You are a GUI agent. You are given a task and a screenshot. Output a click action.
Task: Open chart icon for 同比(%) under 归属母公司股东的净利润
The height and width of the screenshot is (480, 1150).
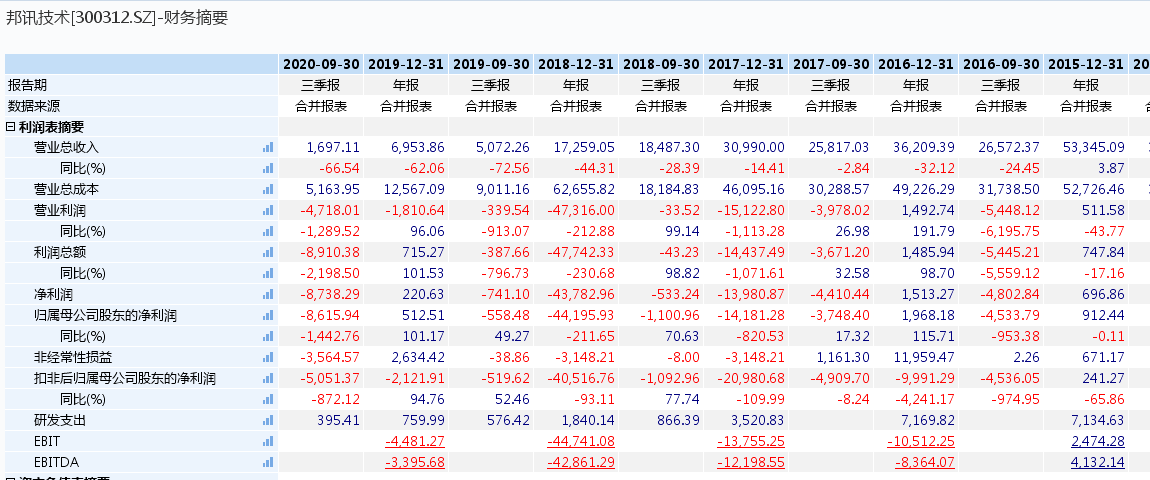[268, 337]
